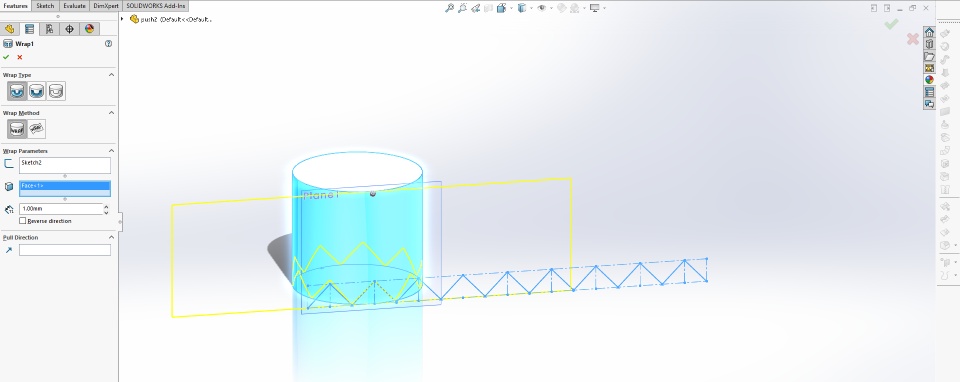Select the push2 (Default) part node

pos(171,19)
